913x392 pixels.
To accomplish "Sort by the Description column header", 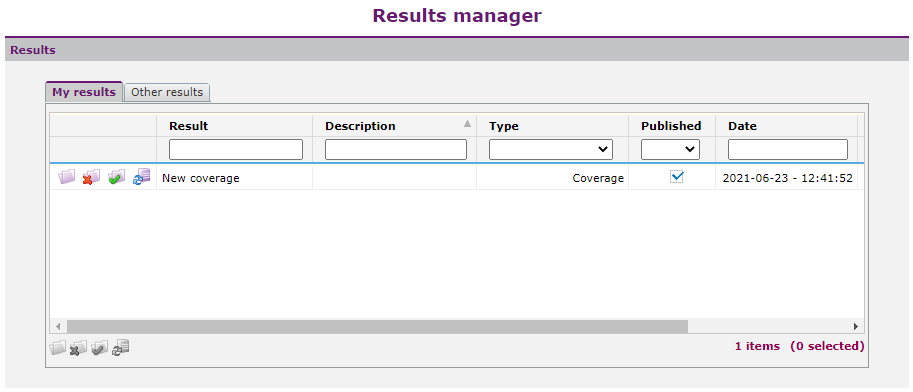I will (360, 126).
